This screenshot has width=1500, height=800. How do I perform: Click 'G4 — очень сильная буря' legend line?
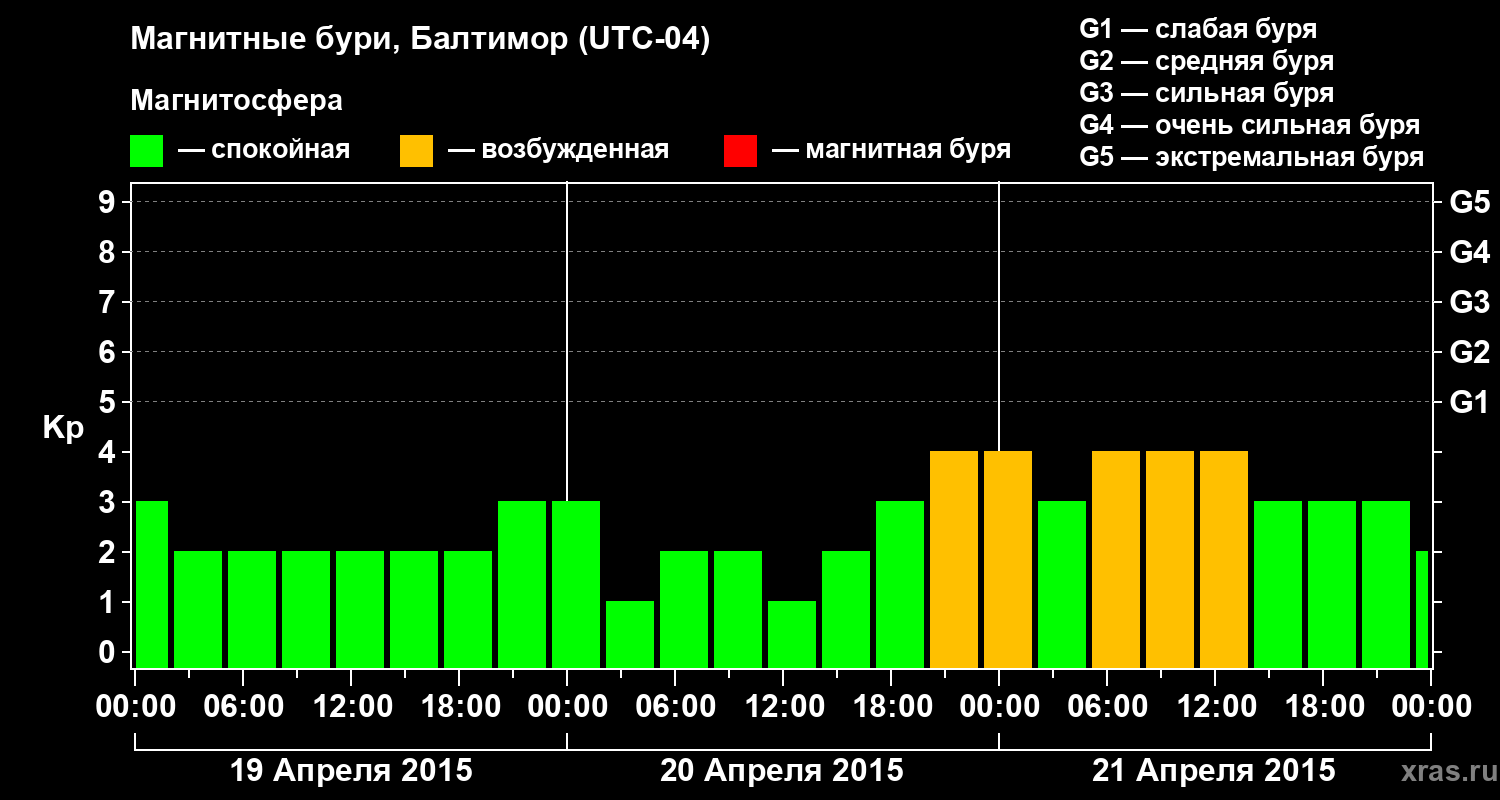pos(1249,125)
